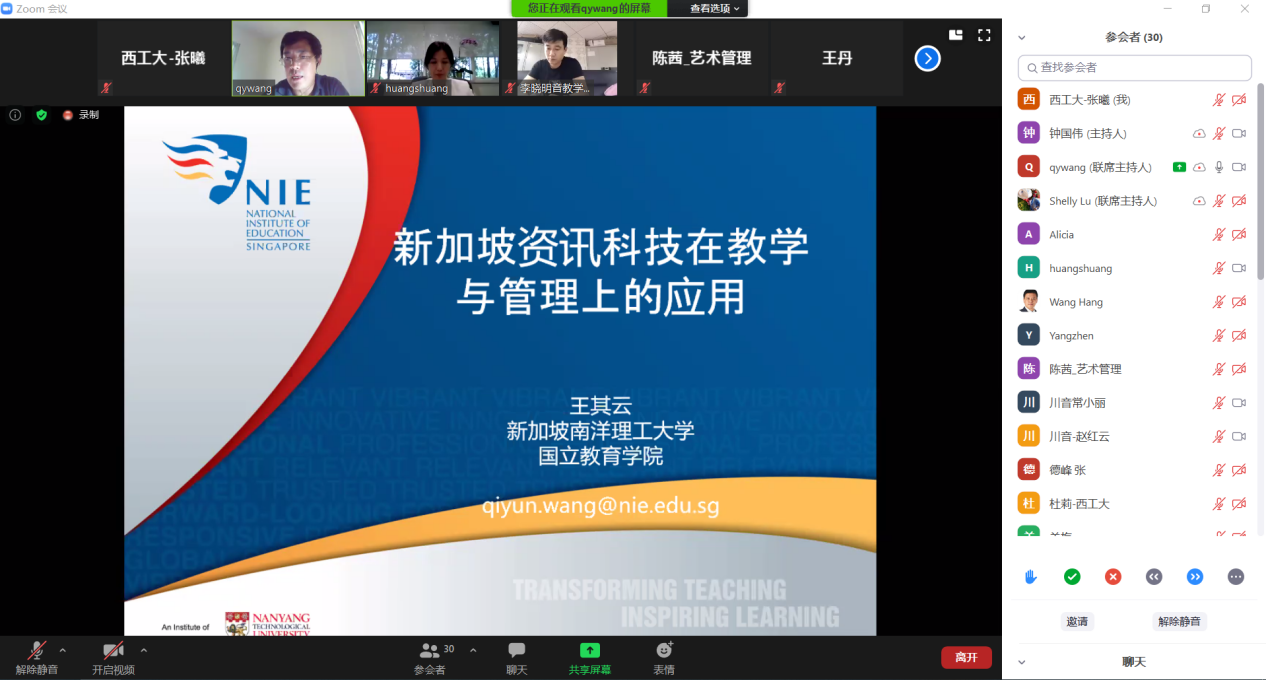Collapse the 参会者 (30) panel chevron

1022,38
